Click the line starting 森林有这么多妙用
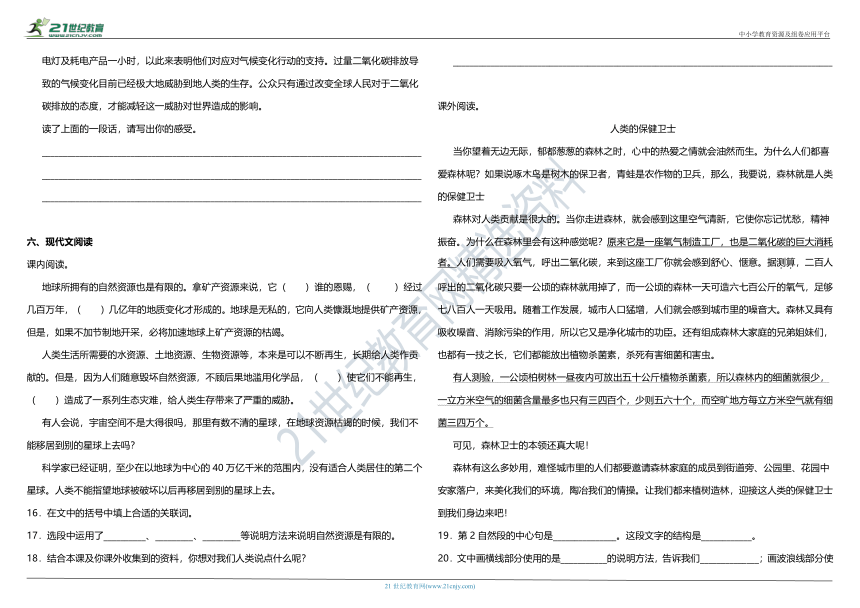860x608 pixels. point(642,468)
